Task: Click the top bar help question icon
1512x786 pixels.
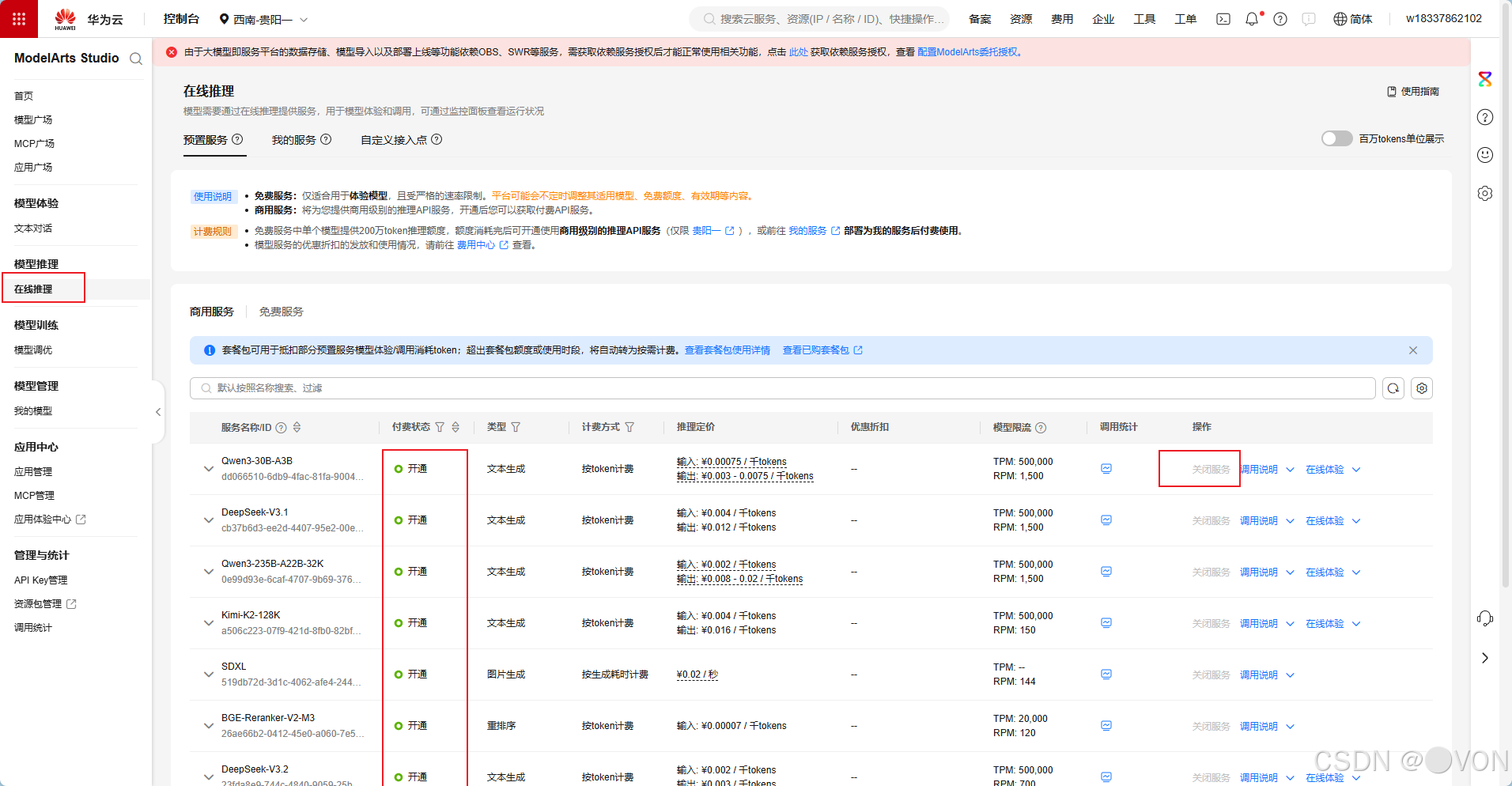Action: click(1280, 19)
